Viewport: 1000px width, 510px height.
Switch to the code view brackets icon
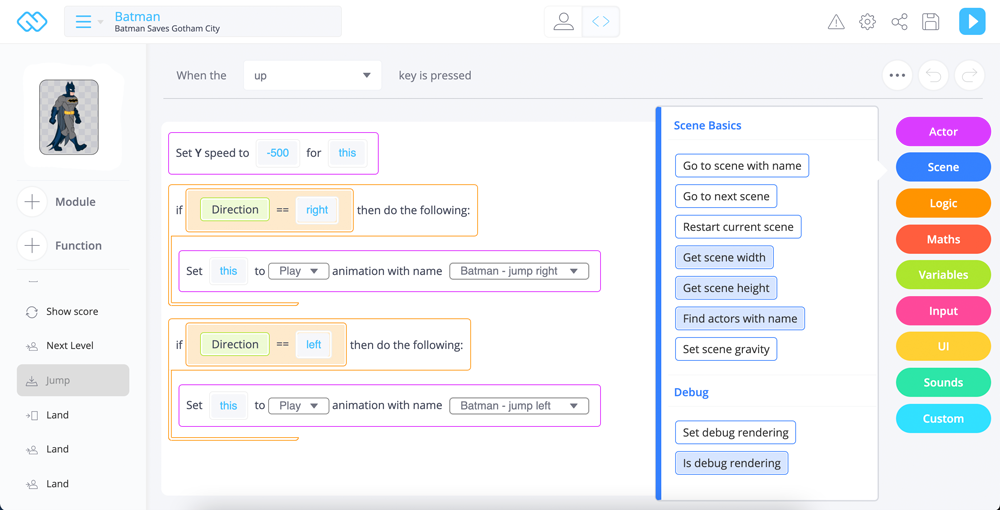pos(600,21)
